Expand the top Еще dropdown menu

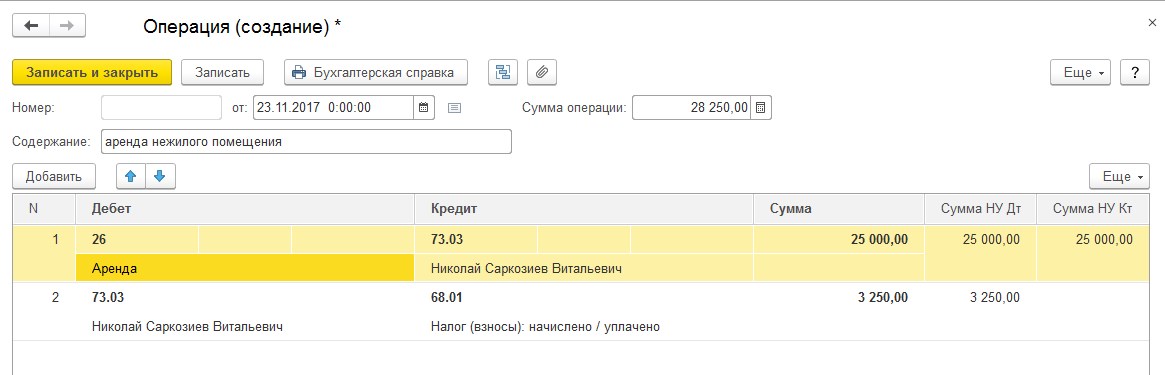point(1080,72)
